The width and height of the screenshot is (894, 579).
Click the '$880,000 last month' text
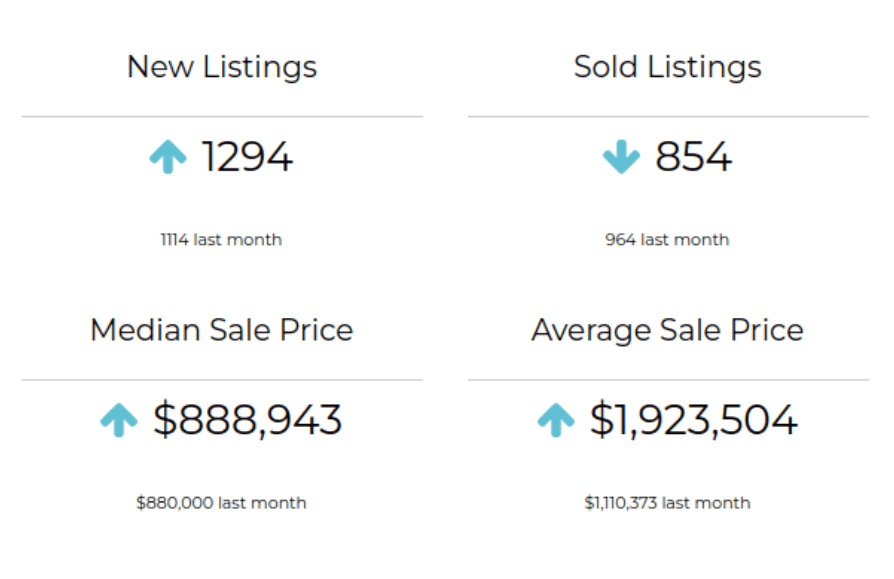(221, 503)
